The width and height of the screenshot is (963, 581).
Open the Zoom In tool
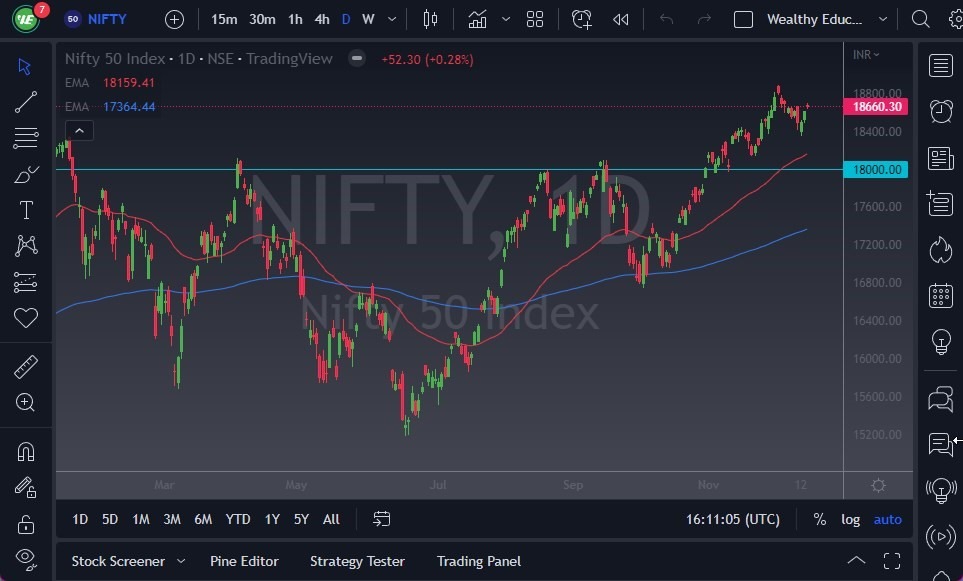pos(25,403)
